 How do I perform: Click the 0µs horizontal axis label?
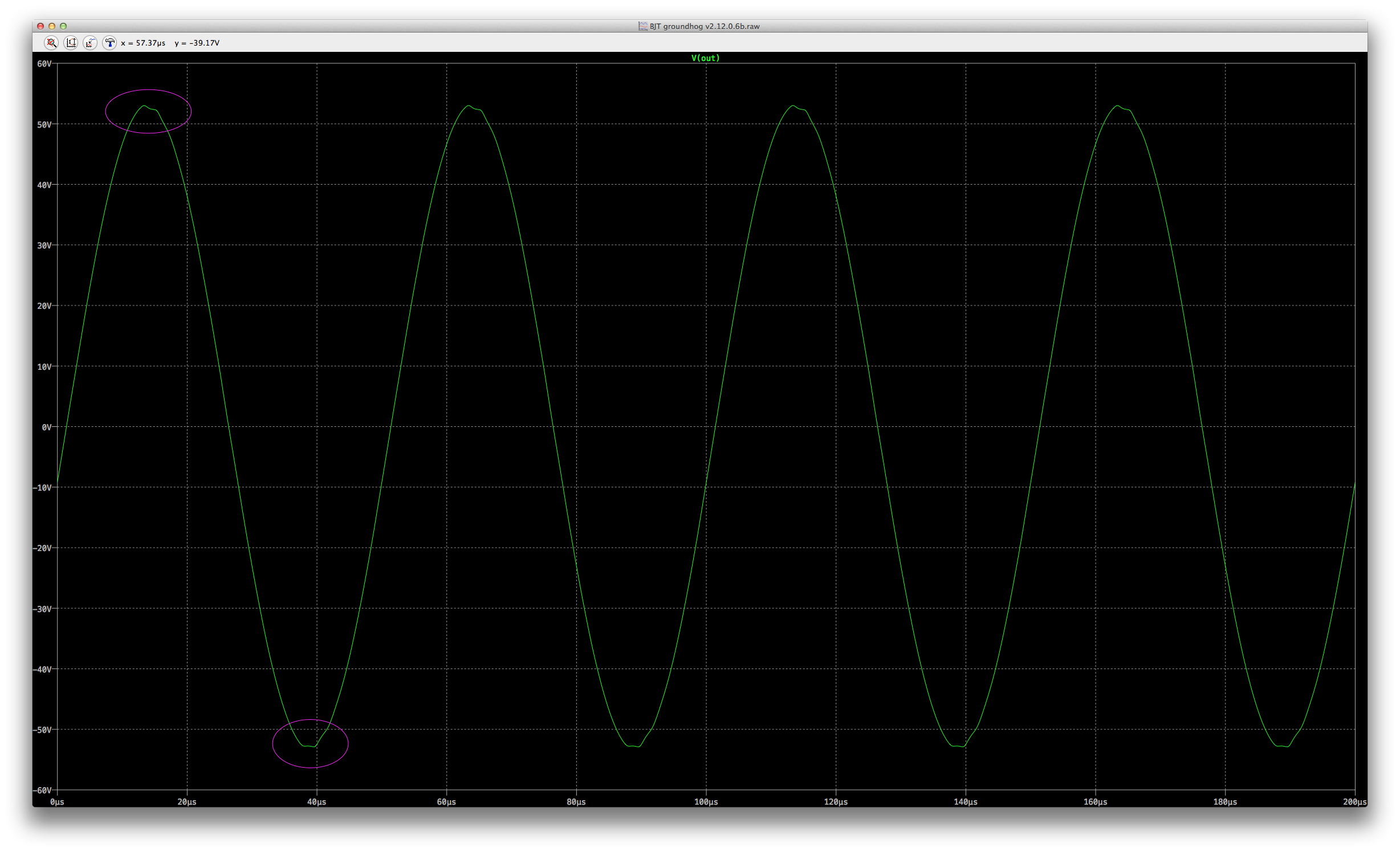click(57, 802)
